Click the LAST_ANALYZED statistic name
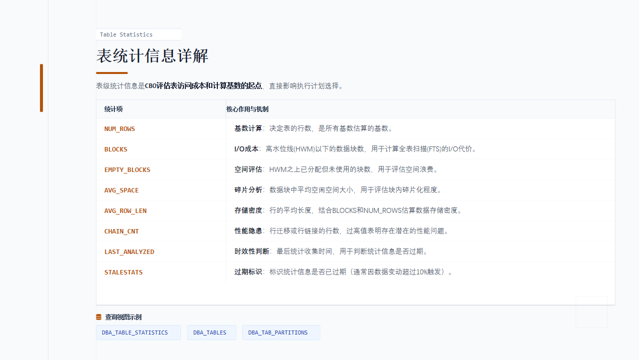The width and height of the screenshot is (639, 360). click(x=129, y=252)
